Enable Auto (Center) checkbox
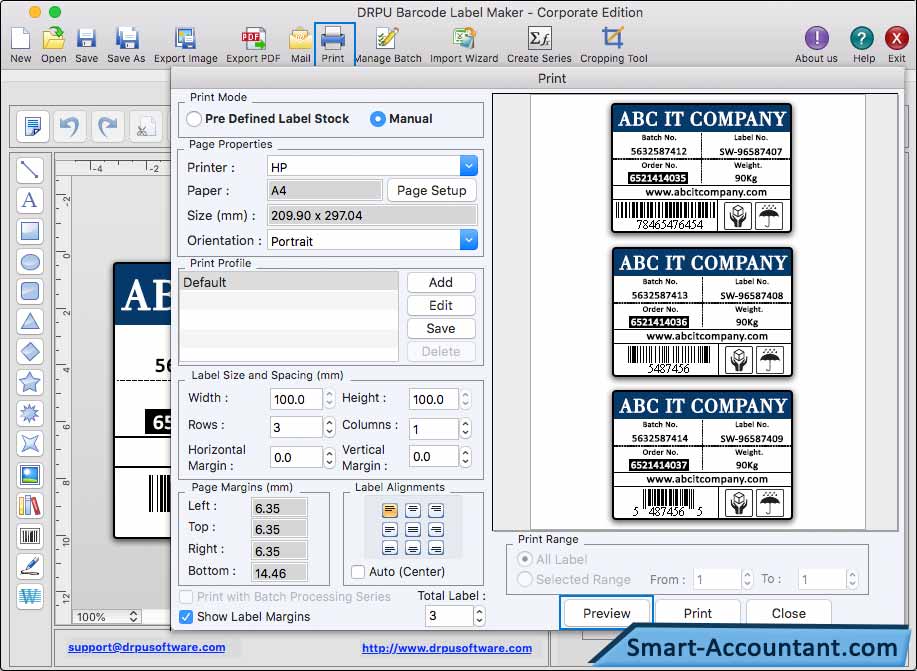Screen dimensions: 917x671 coord(357,572)
